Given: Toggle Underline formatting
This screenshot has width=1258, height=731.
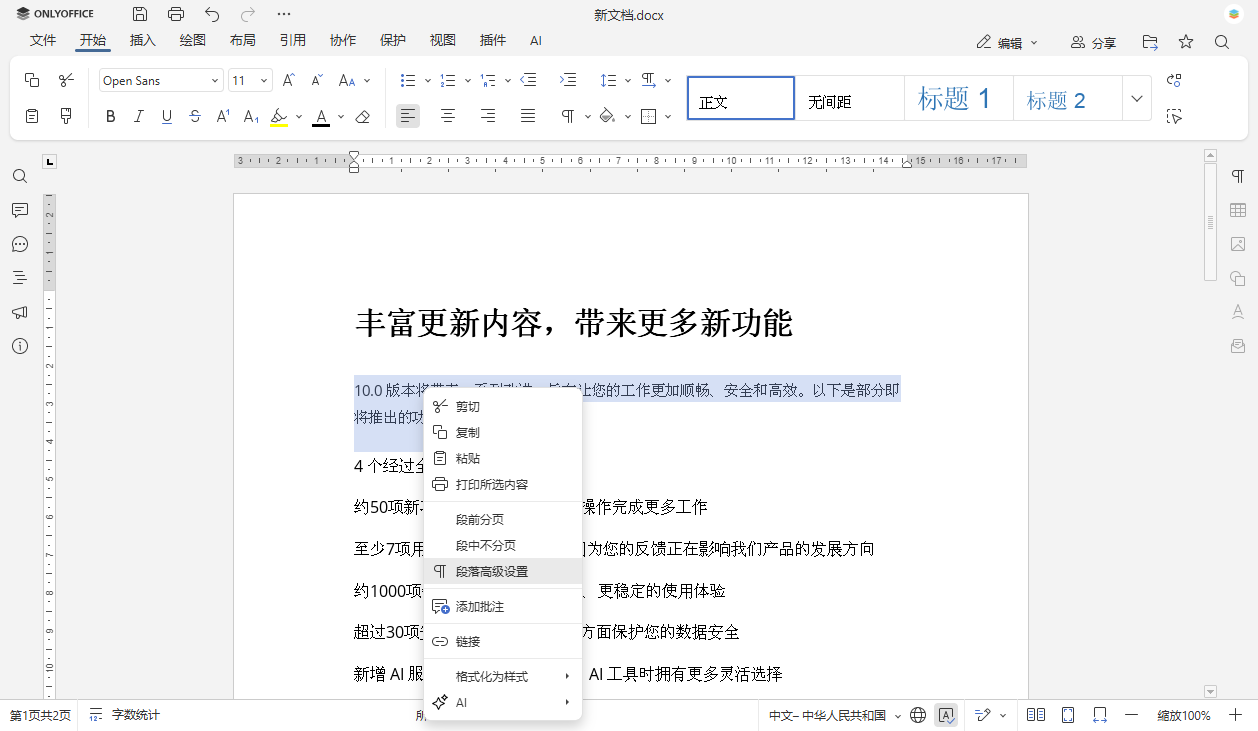Looking at the screenshot, I should point(167,117).
